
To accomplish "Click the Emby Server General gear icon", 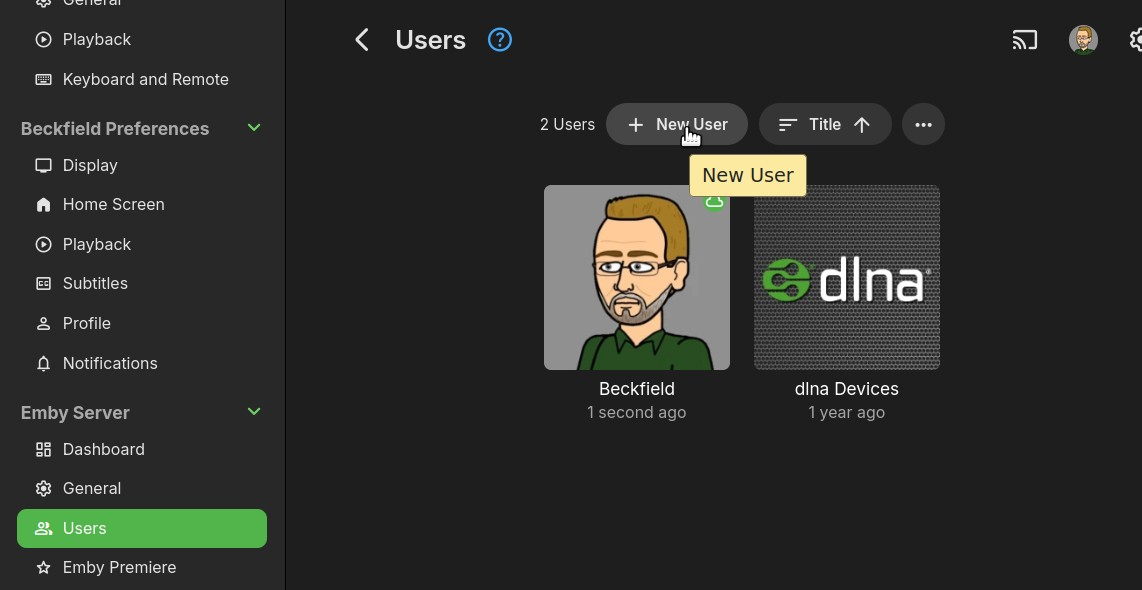I will pos(44,489).
